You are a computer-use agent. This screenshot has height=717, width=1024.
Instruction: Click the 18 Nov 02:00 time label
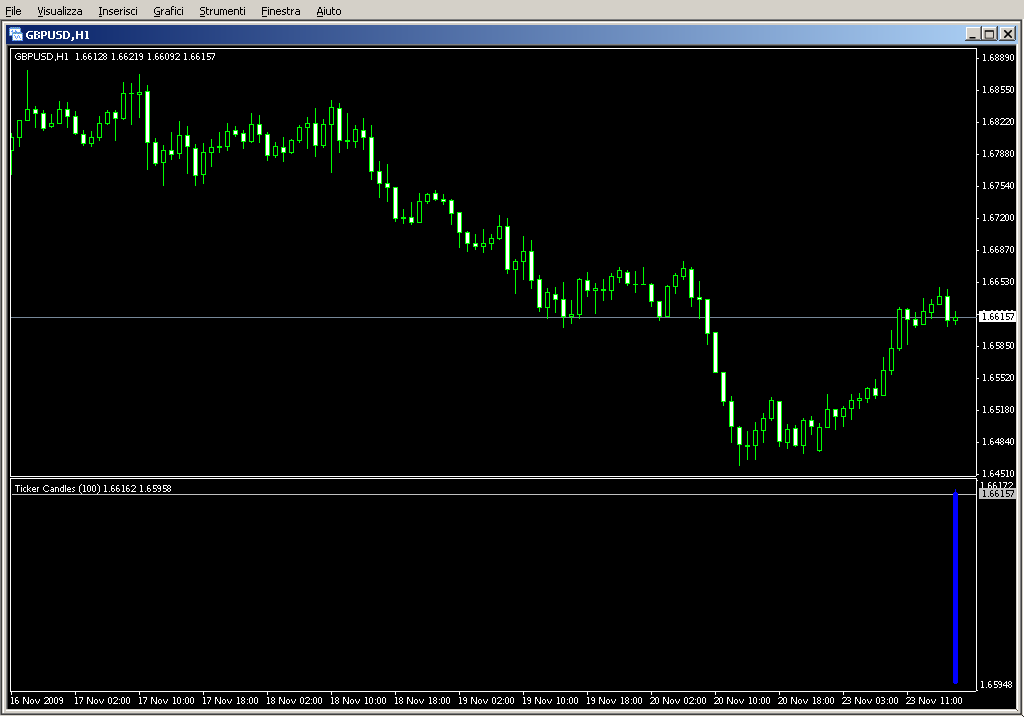point(294,701)
